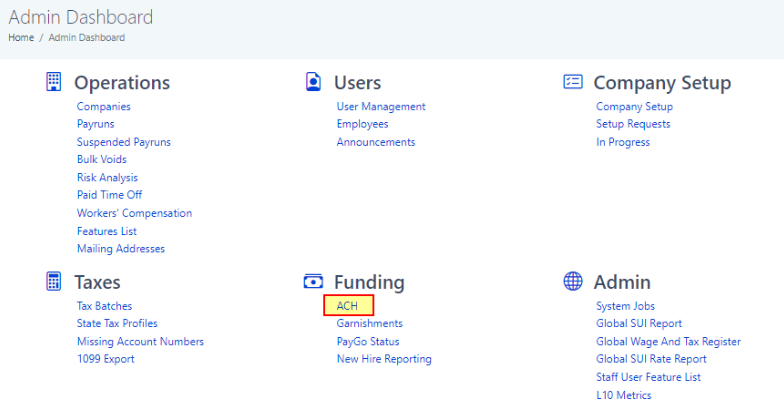Open the Company Setup link
This screenshot has width=784, height=419.
pyautogui.click(x=634, y=106)
